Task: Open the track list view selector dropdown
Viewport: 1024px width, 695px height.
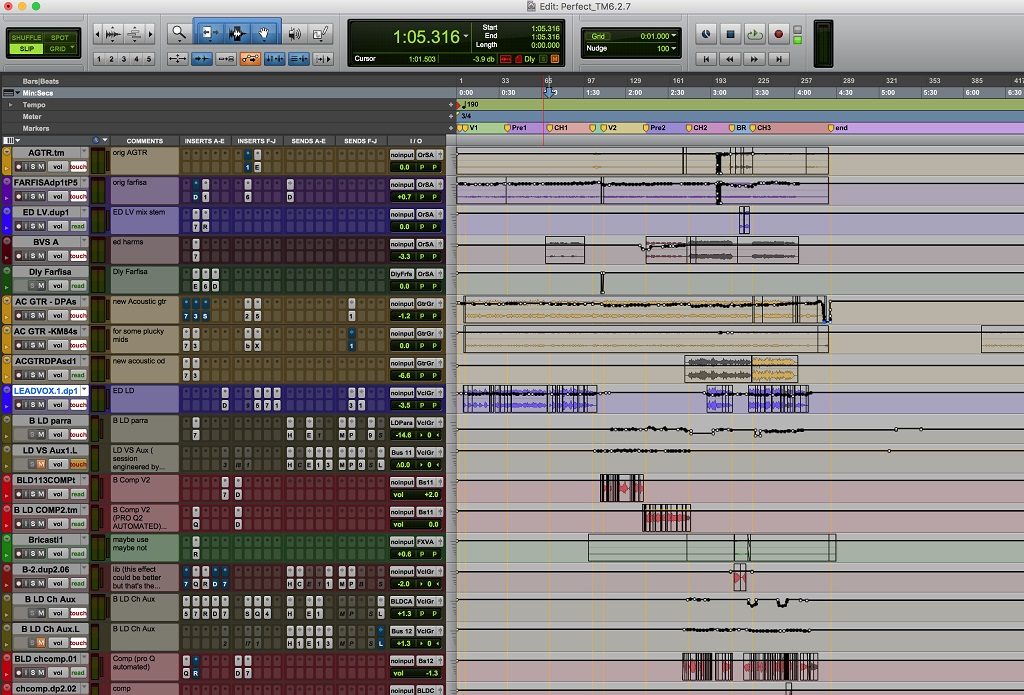Action: pyautogui.click(x=12, y=140)
